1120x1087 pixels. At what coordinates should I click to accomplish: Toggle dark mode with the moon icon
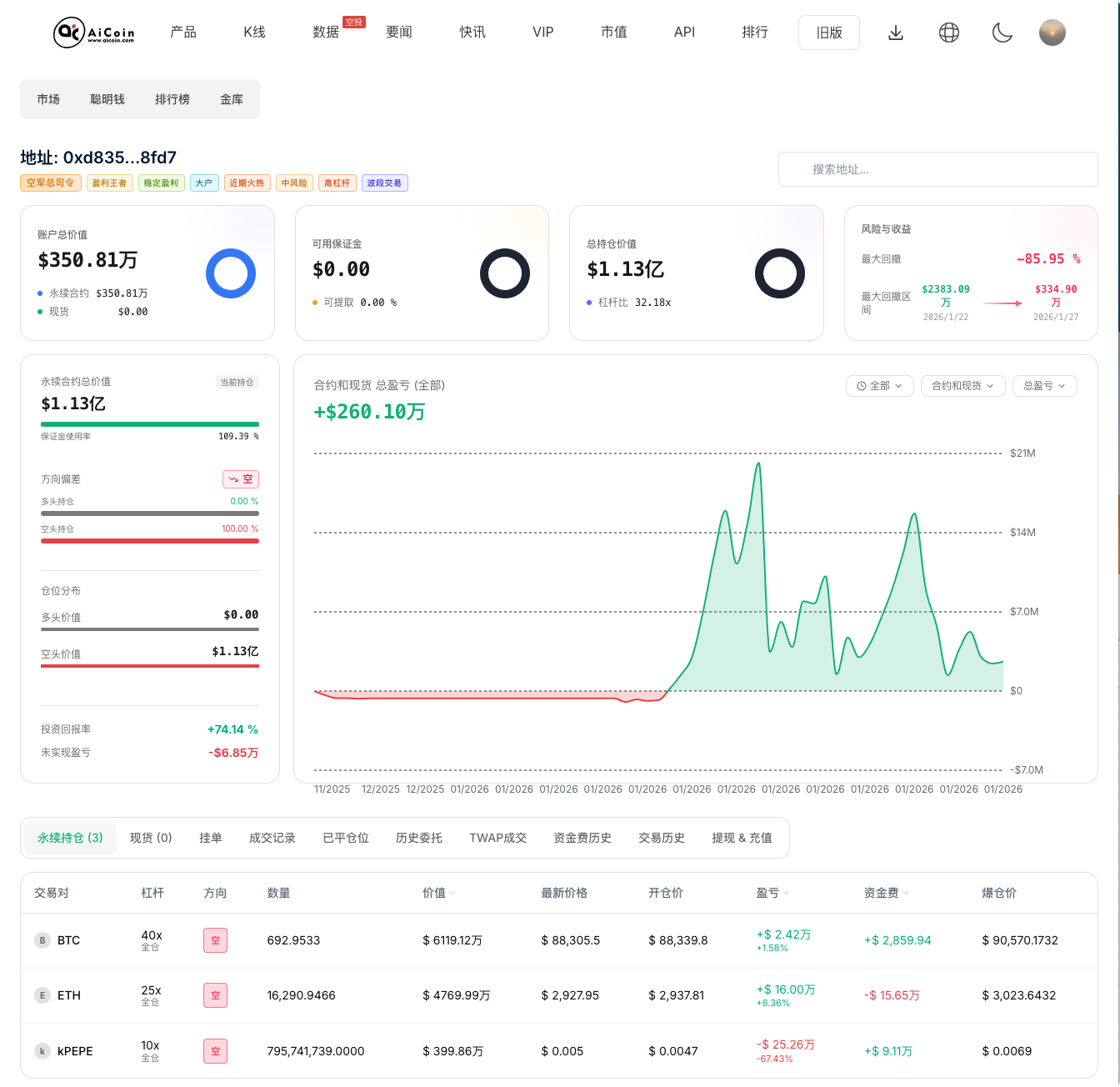[1002, 33]
